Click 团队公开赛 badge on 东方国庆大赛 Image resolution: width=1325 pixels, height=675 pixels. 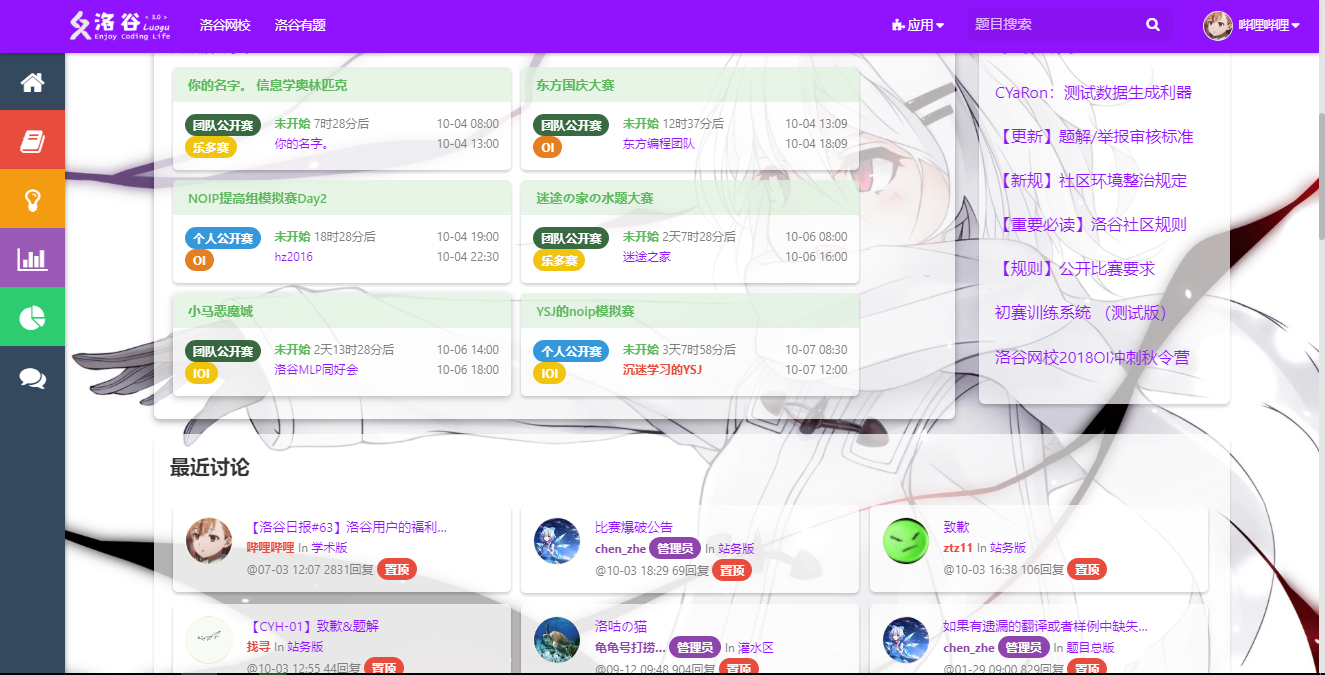571,125
